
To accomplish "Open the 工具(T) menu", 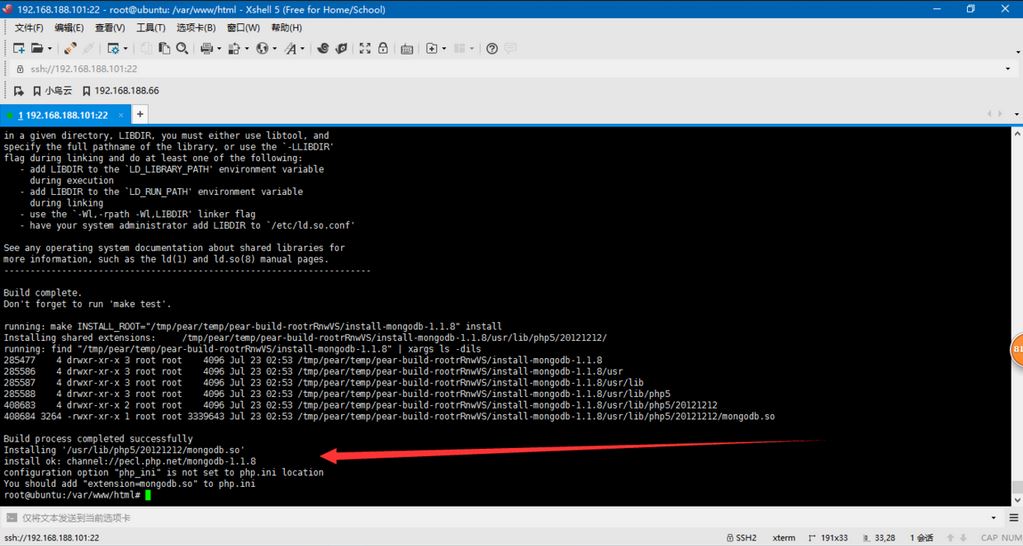I will 150,28.
